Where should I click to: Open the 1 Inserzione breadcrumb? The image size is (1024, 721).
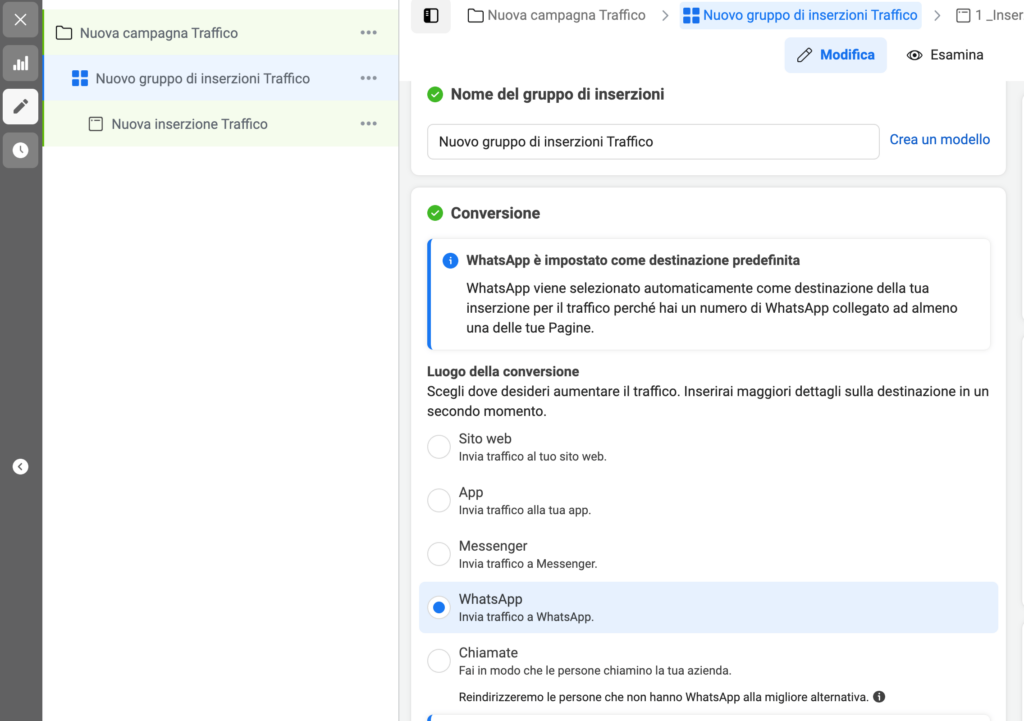click(989, 15)
